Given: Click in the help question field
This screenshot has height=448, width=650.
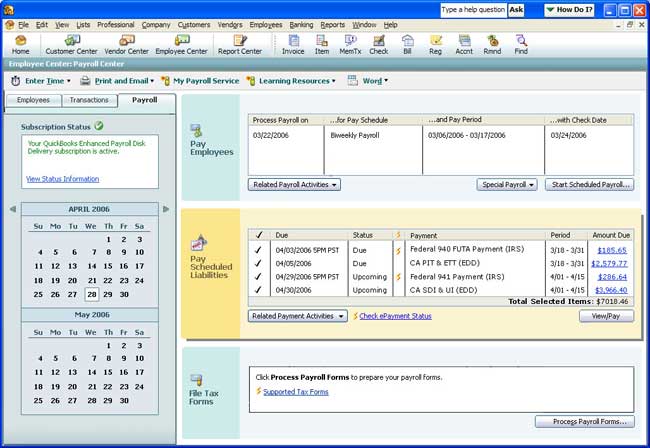Looking at the screenshot, I should 473,10.
